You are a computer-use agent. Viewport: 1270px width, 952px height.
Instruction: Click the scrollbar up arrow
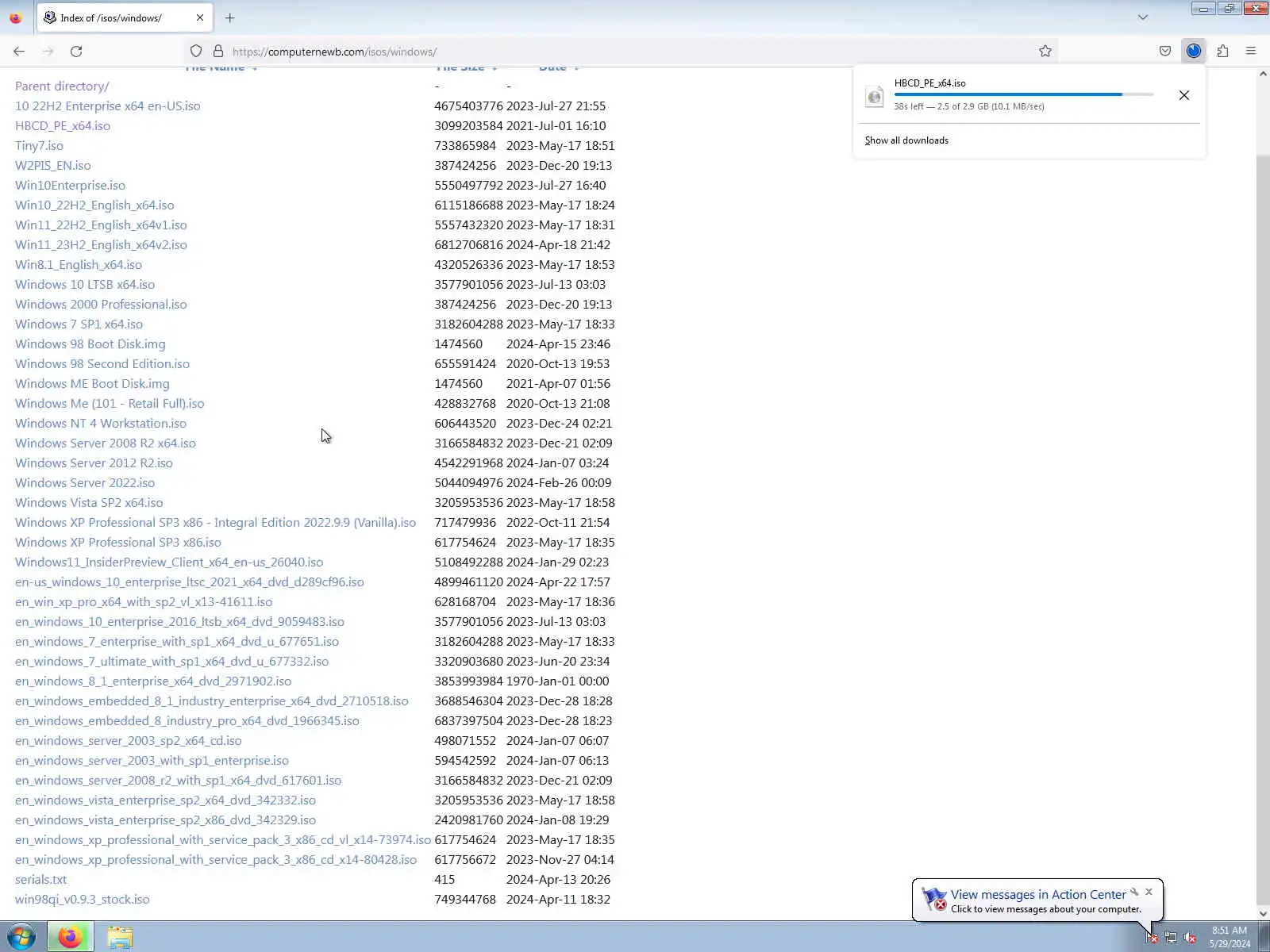(x=1263, y=74)
